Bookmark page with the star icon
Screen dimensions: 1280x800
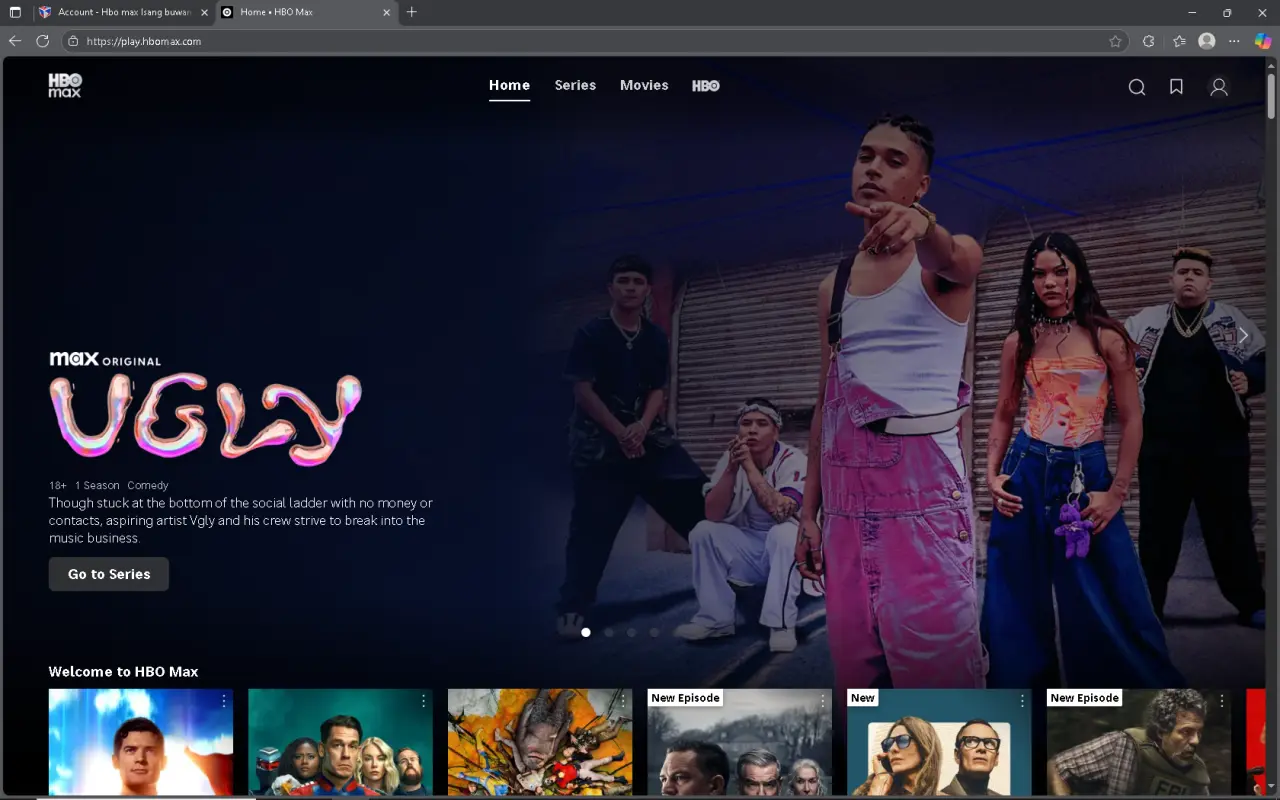pyautogui.click(x=1116, y=41)
